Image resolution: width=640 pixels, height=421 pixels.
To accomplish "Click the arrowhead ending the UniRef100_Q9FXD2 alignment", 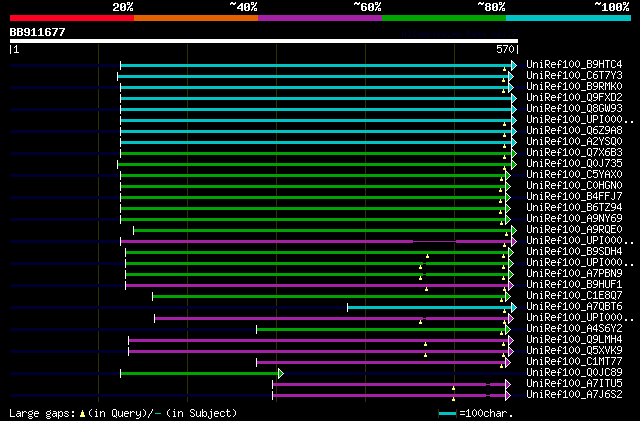I will (514, 98).
